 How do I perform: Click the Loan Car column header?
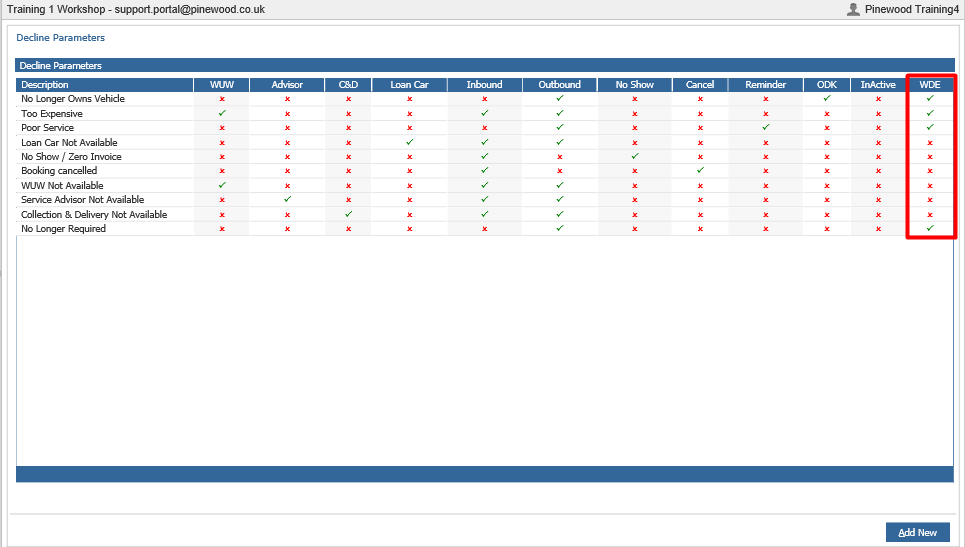point(409,85)
